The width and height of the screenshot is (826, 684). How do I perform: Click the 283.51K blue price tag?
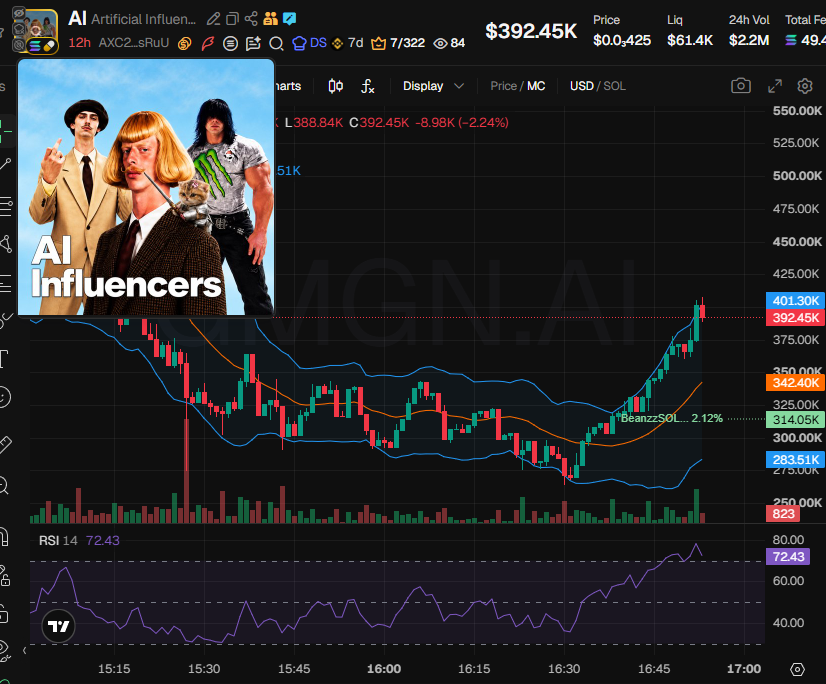pos(795,460)
